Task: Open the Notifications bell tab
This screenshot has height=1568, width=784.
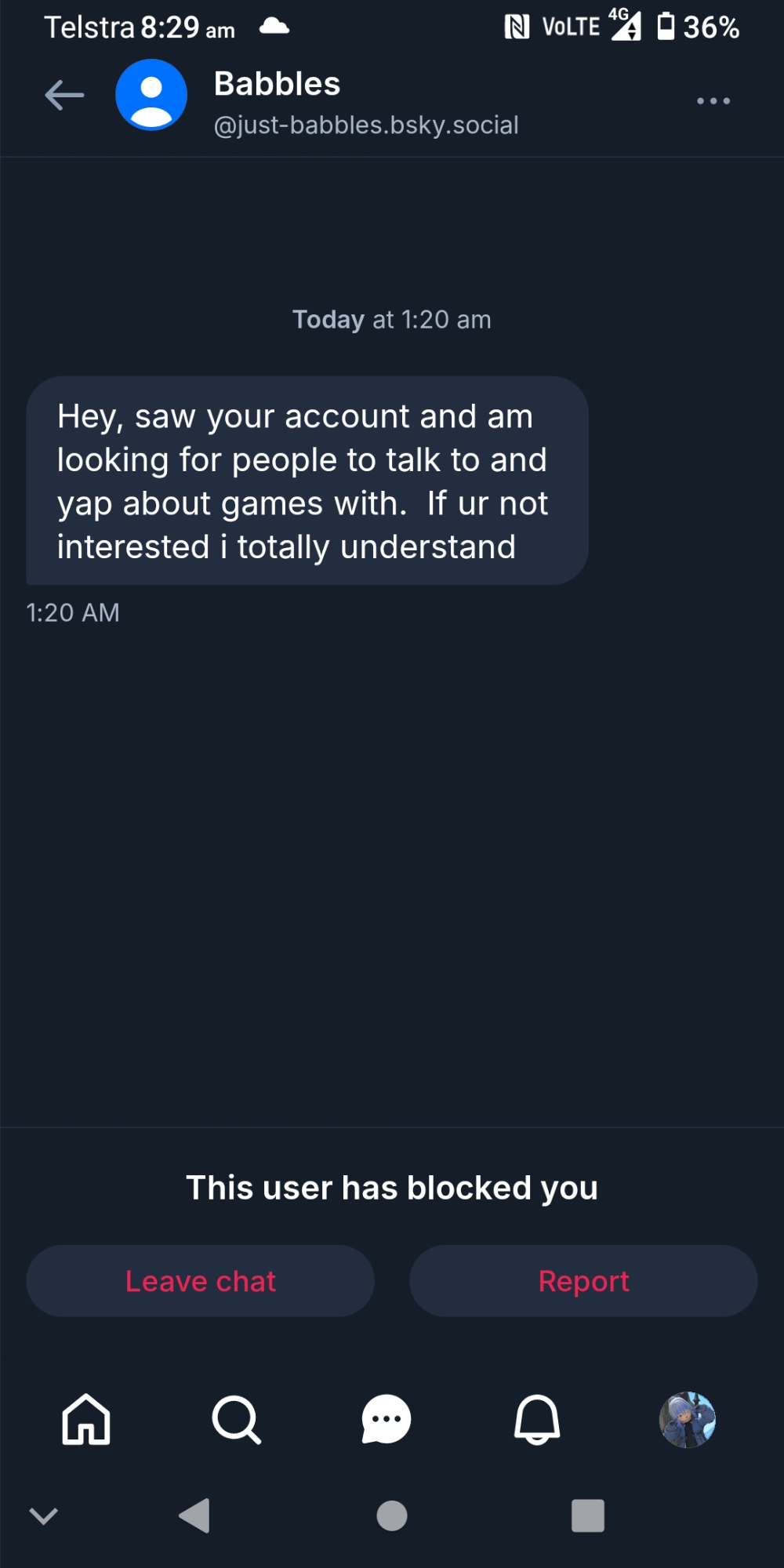Action: tap(537, 1419)
